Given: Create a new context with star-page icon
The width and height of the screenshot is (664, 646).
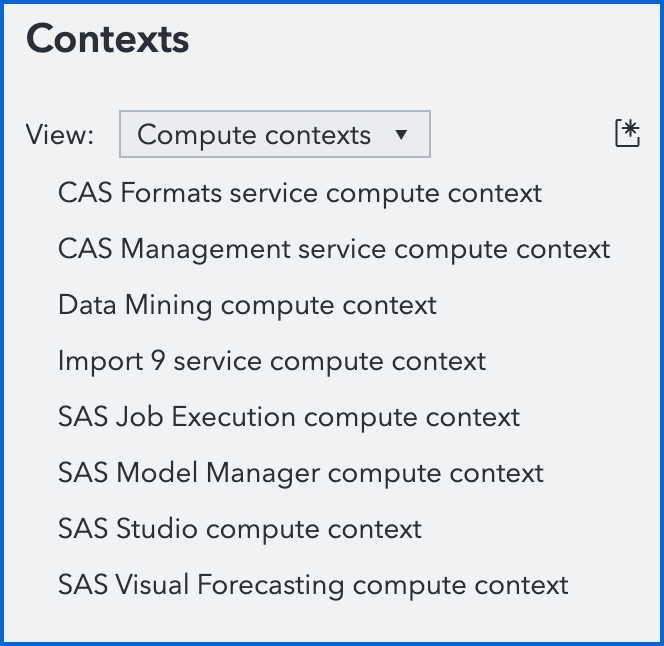Looking at the screenshot, I should pyautogui.click(x=627, y=134).
